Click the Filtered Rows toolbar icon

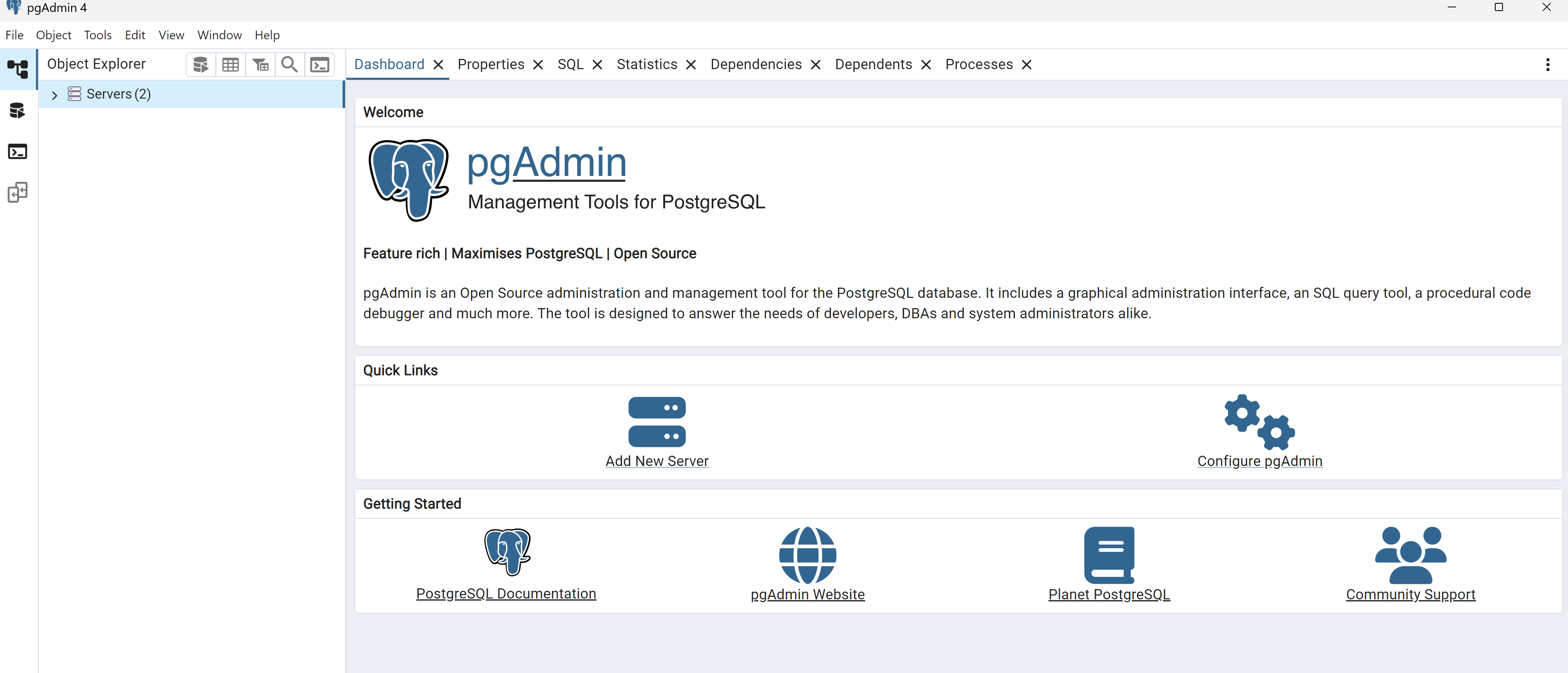click(x=260, y=65)
